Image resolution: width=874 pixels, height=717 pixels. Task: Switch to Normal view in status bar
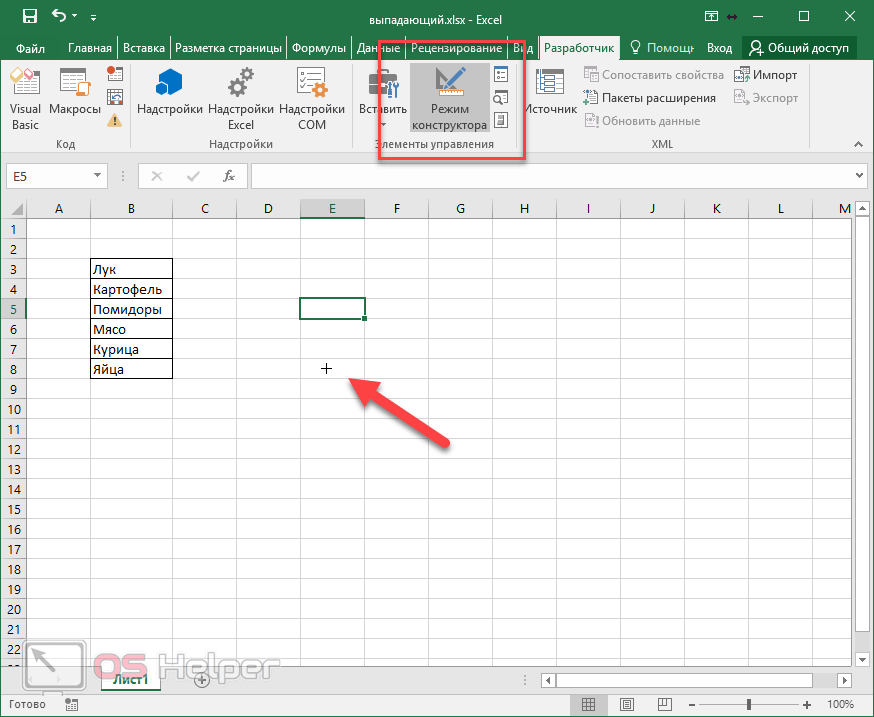click(x=589, y=704)
